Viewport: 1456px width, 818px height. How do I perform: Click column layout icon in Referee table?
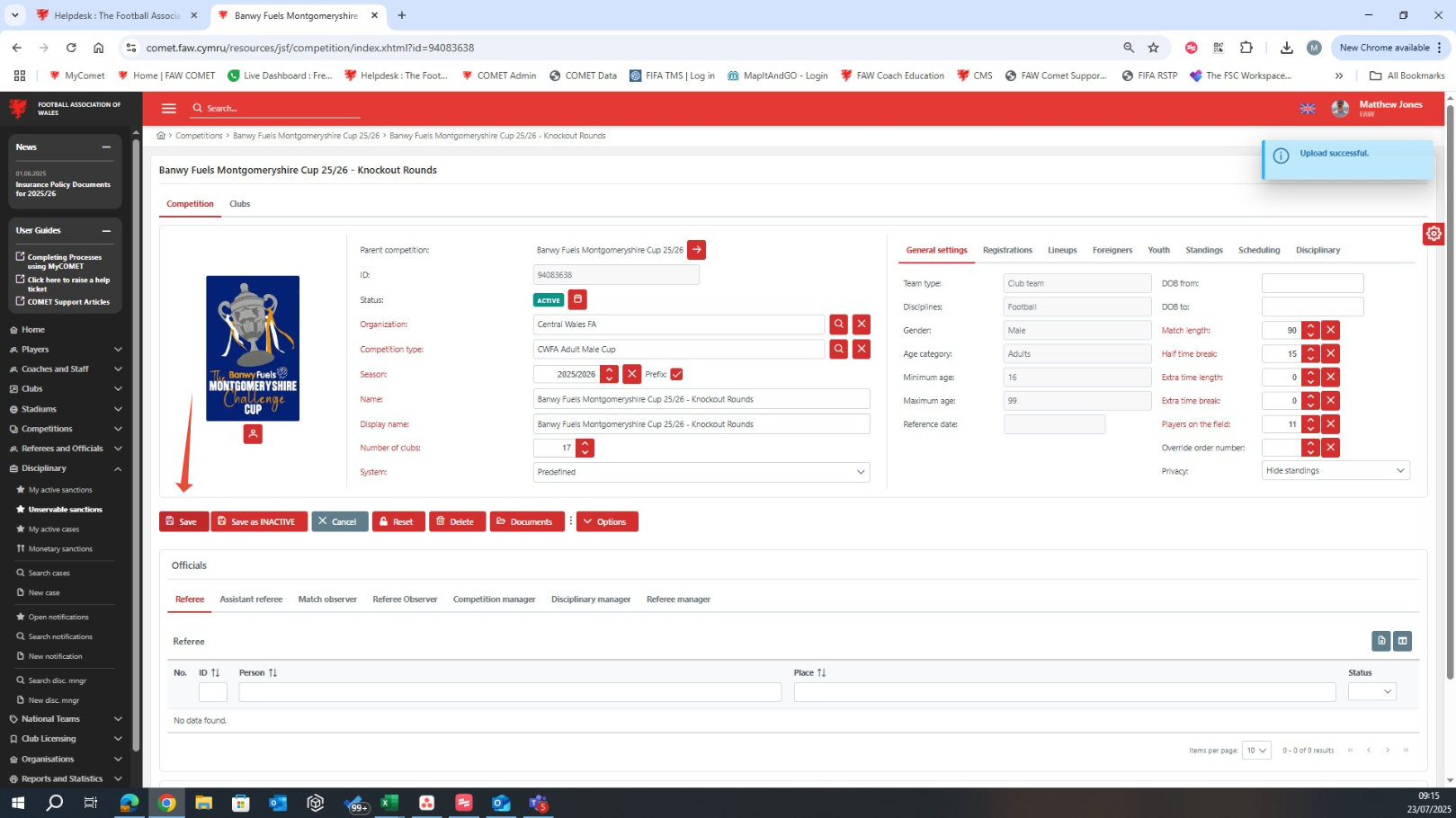click(1402, 641)
